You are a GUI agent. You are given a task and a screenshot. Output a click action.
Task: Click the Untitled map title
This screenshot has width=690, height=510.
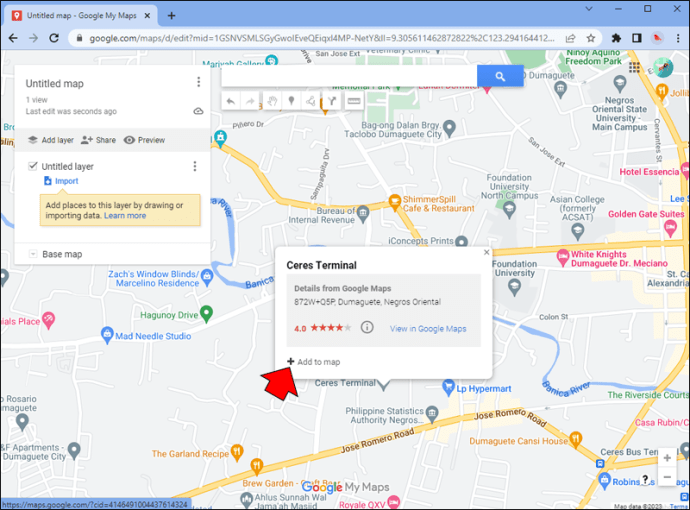coord(55,84)
